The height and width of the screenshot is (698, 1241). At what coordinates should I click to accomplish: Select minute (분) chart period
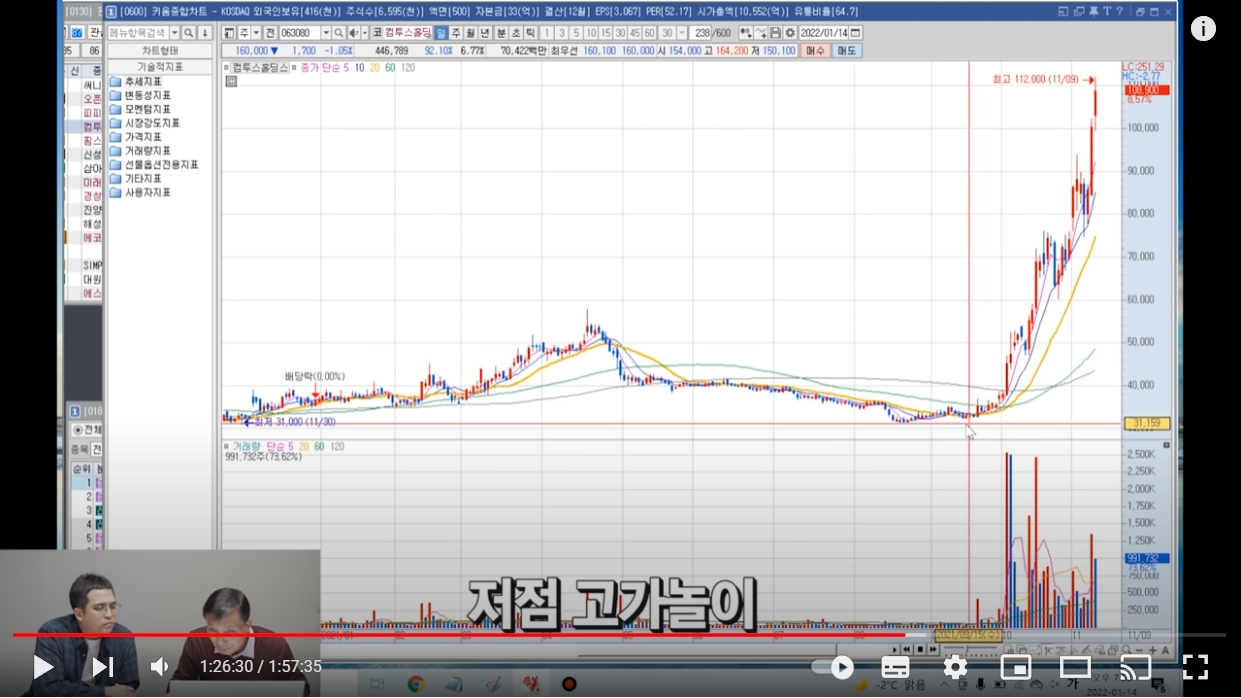501,33
